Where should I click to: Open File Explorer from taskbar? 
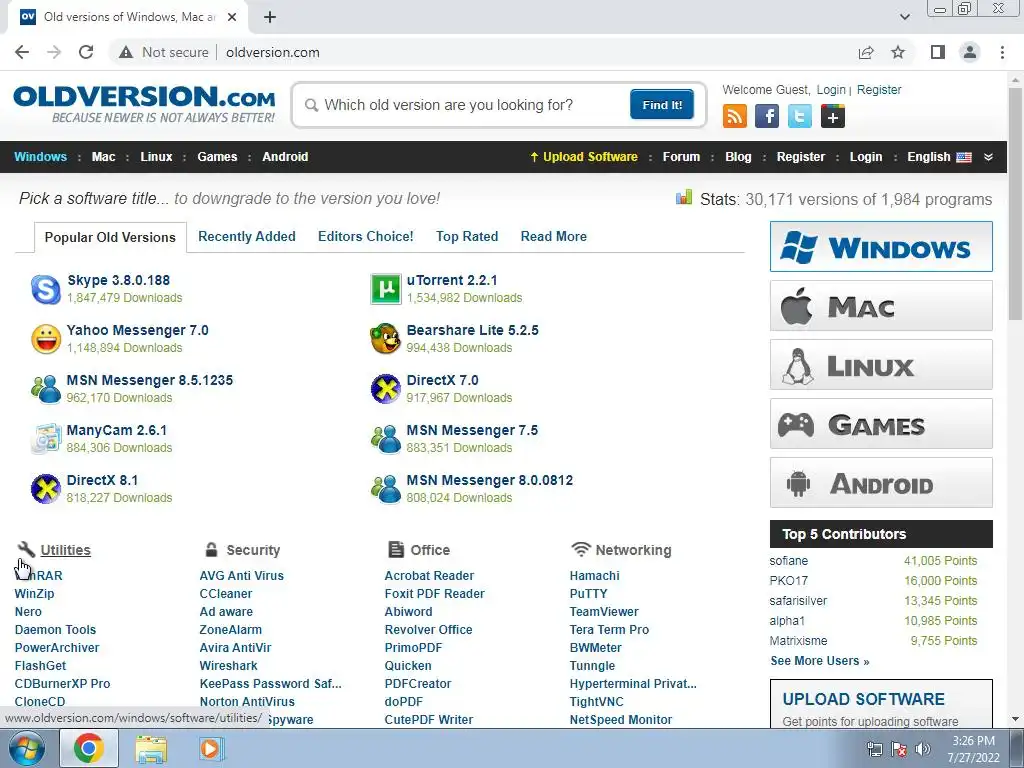click(x=151, y=748)
